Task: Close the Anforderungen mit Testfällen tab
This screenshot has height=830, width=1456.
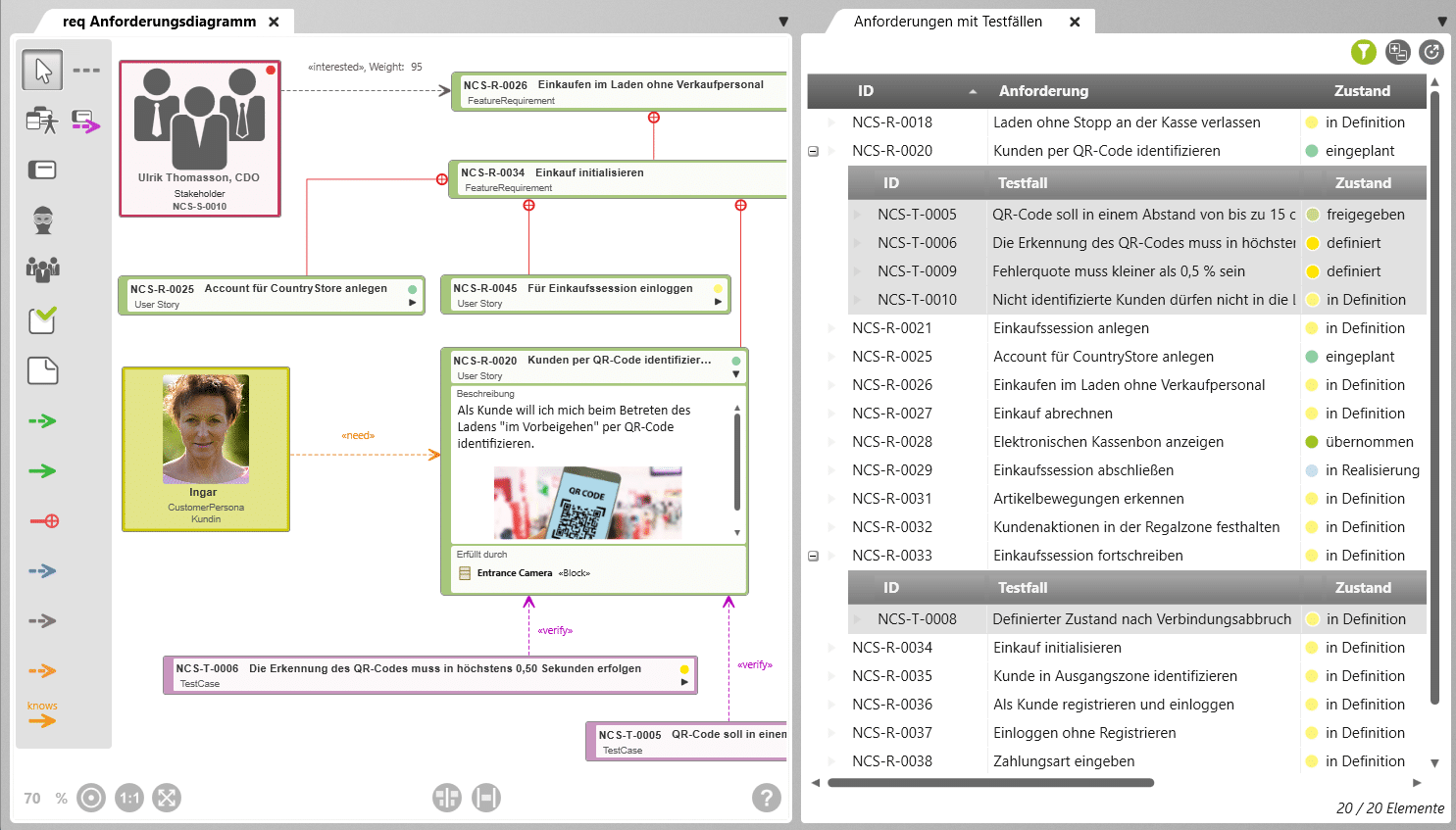Action: pyautogui.click(x=1075, y=22)
